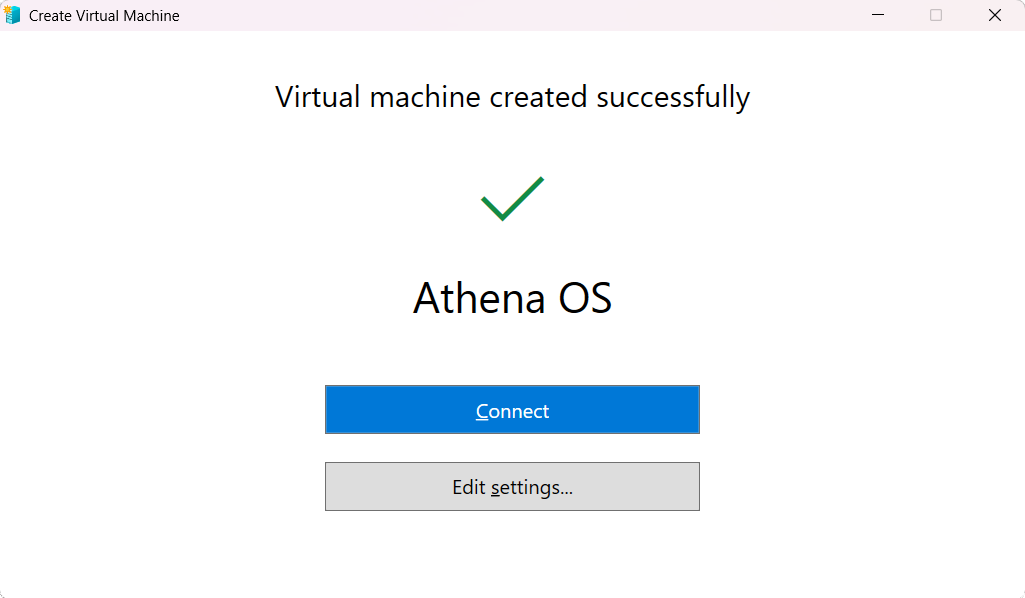The width and height of the screenshot is (1025, 598).
Task: Click the success indicator below the heading
Action: (512, 197)
